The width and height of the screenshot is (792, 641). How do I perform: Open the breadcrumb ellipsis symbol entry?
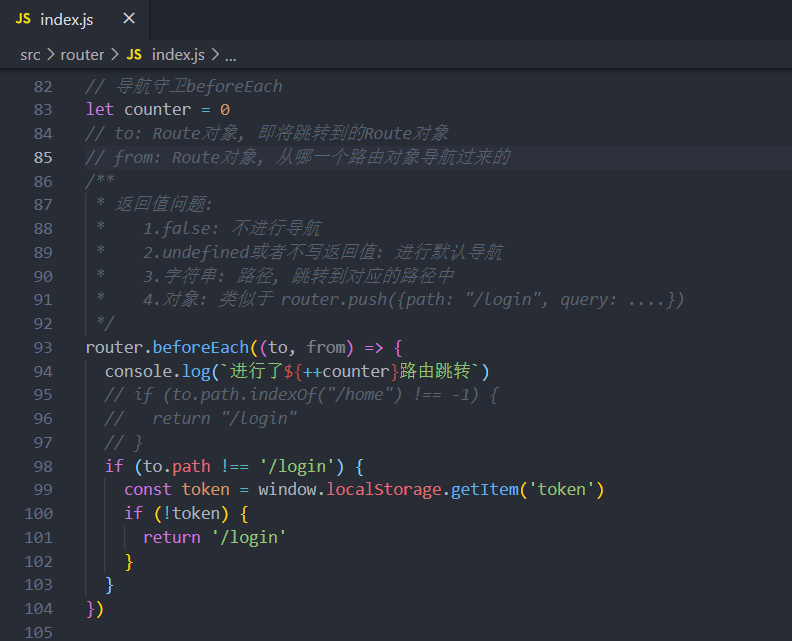(231, 56)
